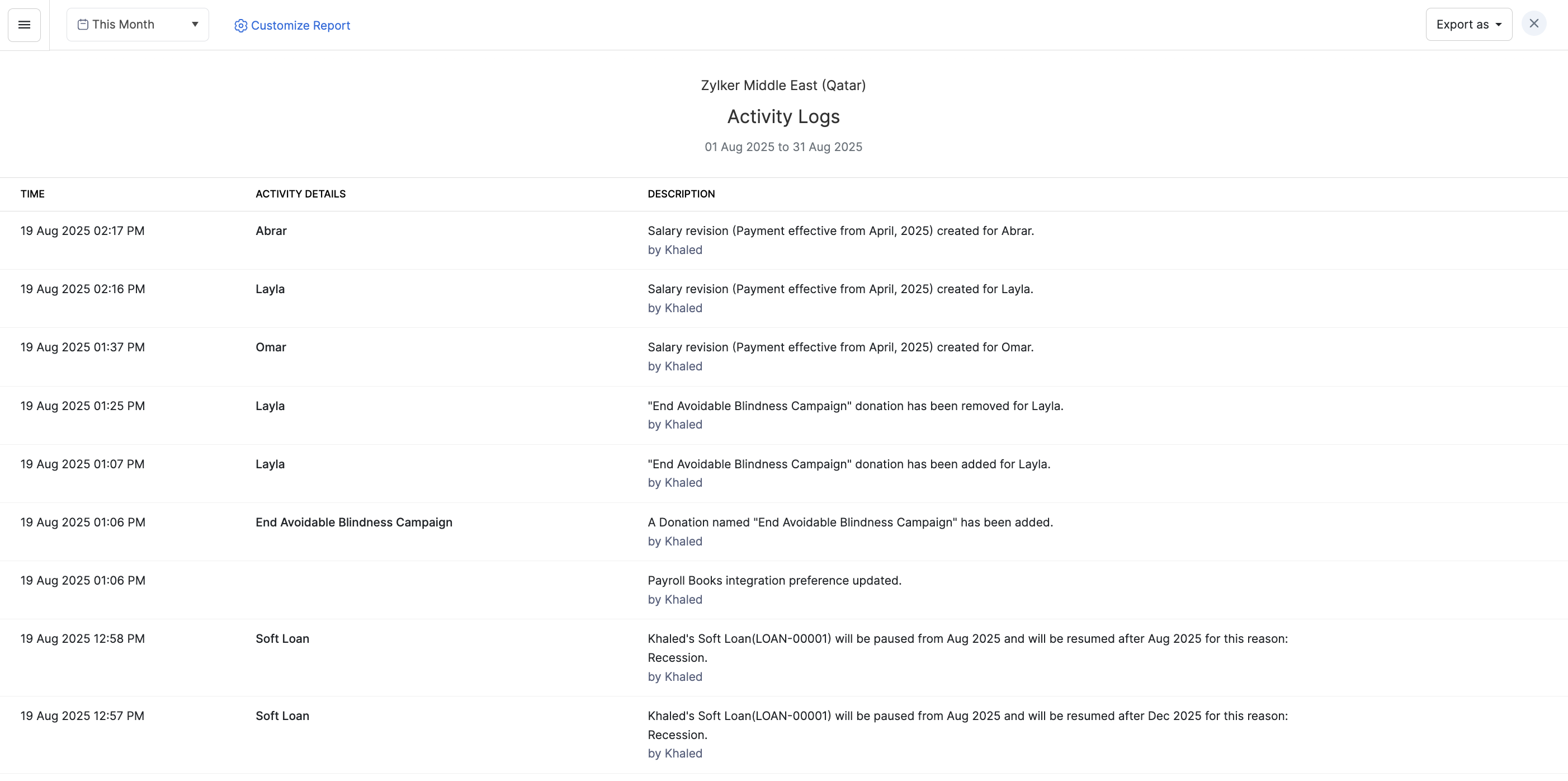Click Layla in the 01:25 PM donation-removed entry
The image size is (1568, 781).
tap(270, 406)
